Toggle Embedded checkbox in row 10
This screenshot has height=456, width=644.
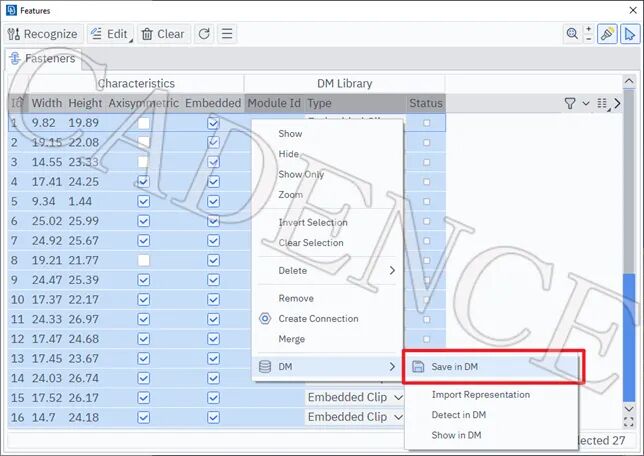click(x=213, y=299)
